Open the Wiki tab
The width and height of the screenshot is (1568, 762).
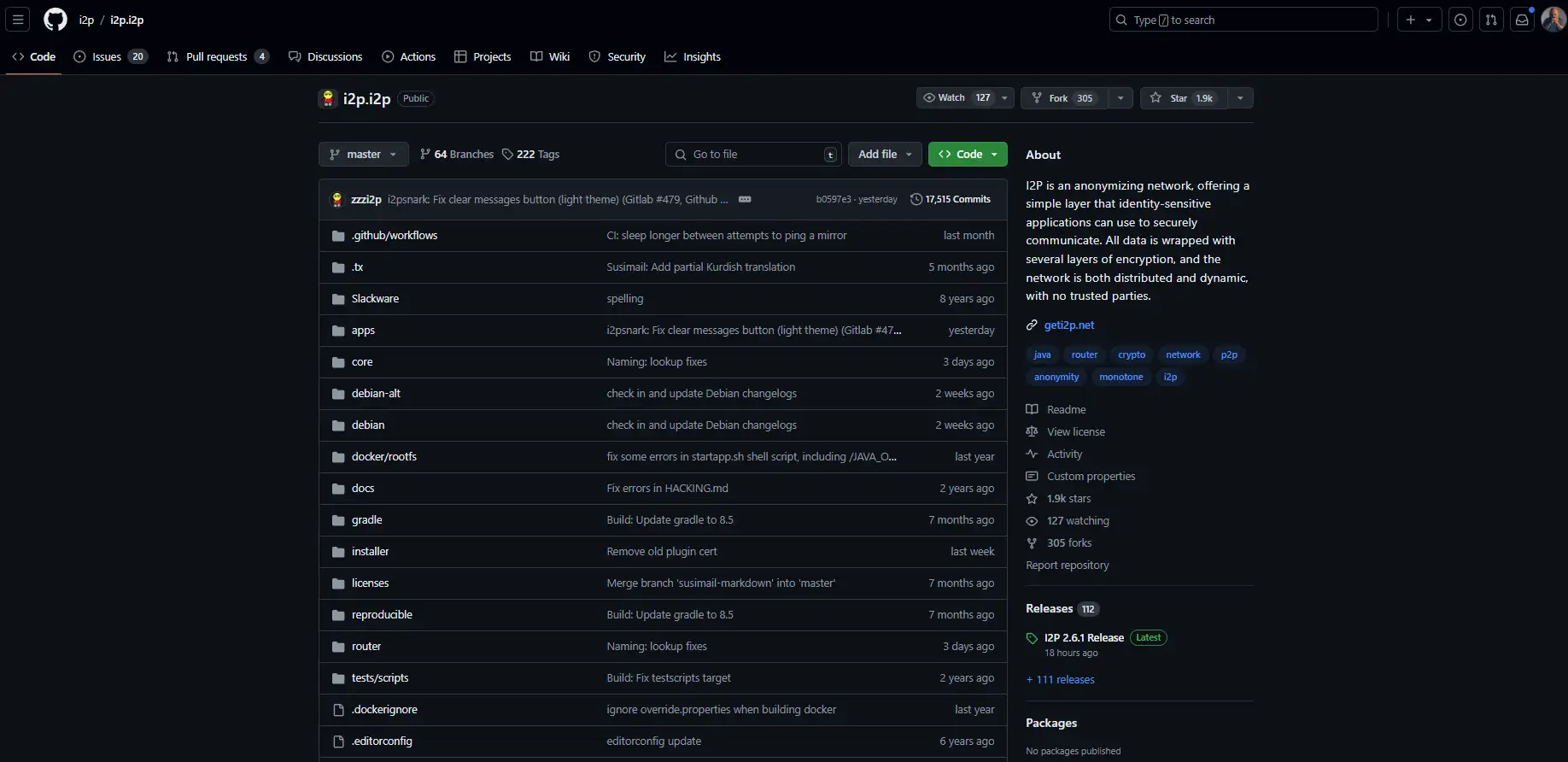coord(550,56)
